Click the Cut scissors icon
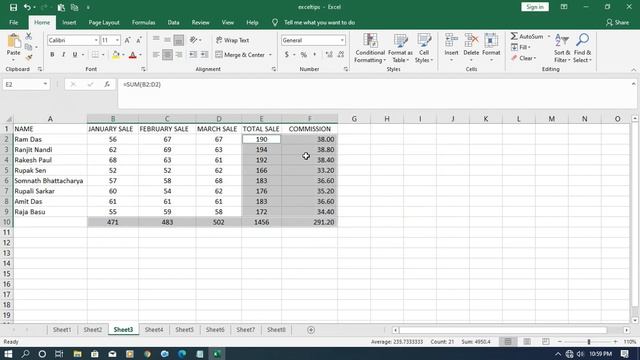 click(29, 37)
